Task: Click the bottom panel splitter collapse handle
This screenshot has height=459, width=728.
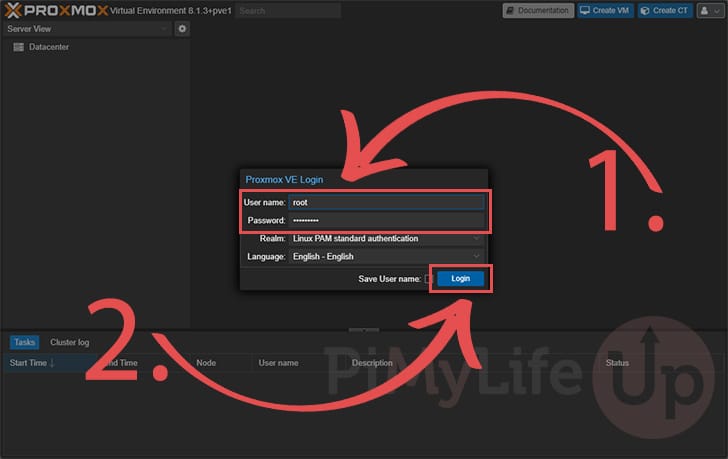Action: (x=364, y=330)
